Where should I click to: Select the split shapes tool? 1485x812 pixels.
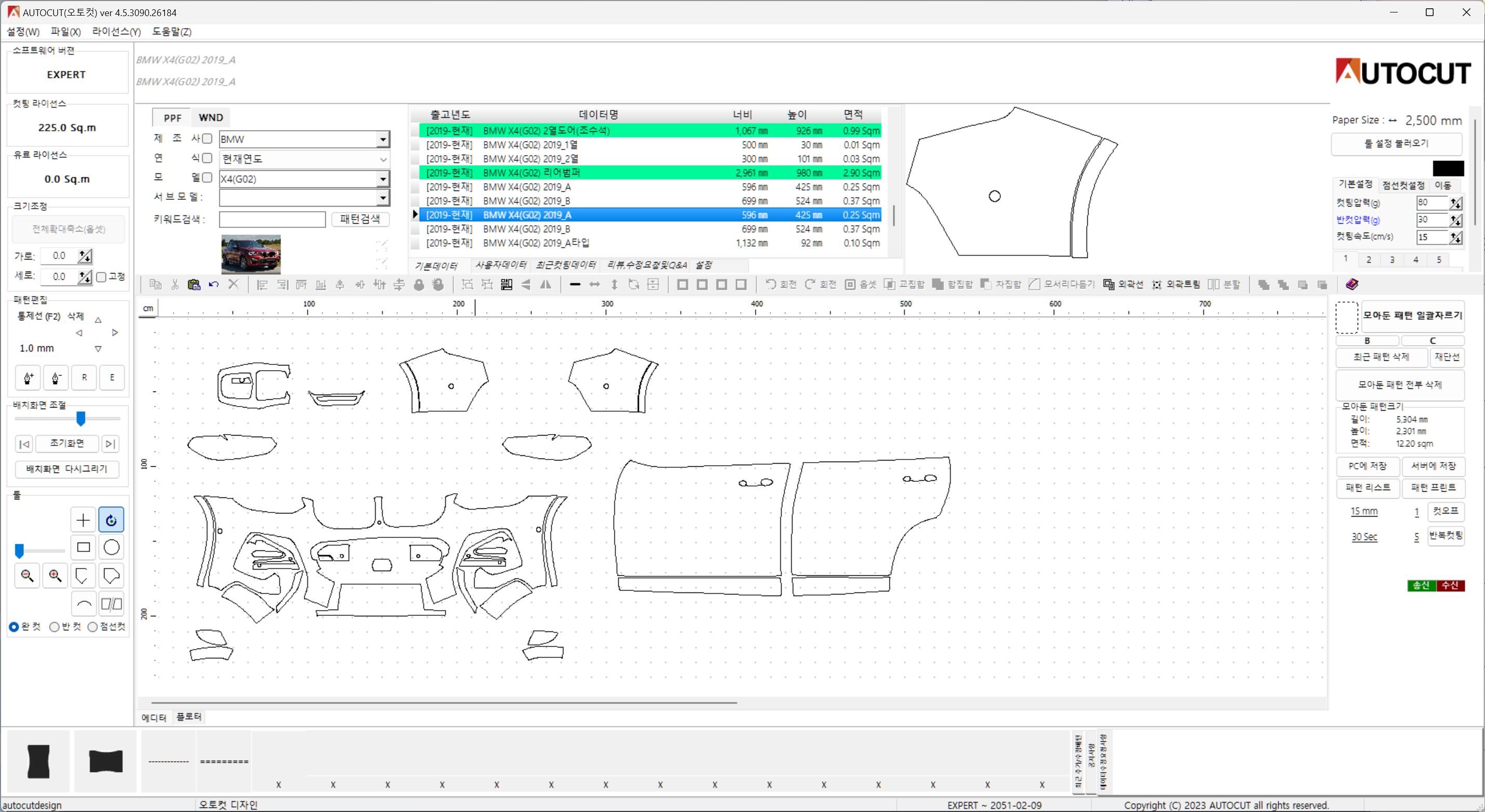coord(111,603)
